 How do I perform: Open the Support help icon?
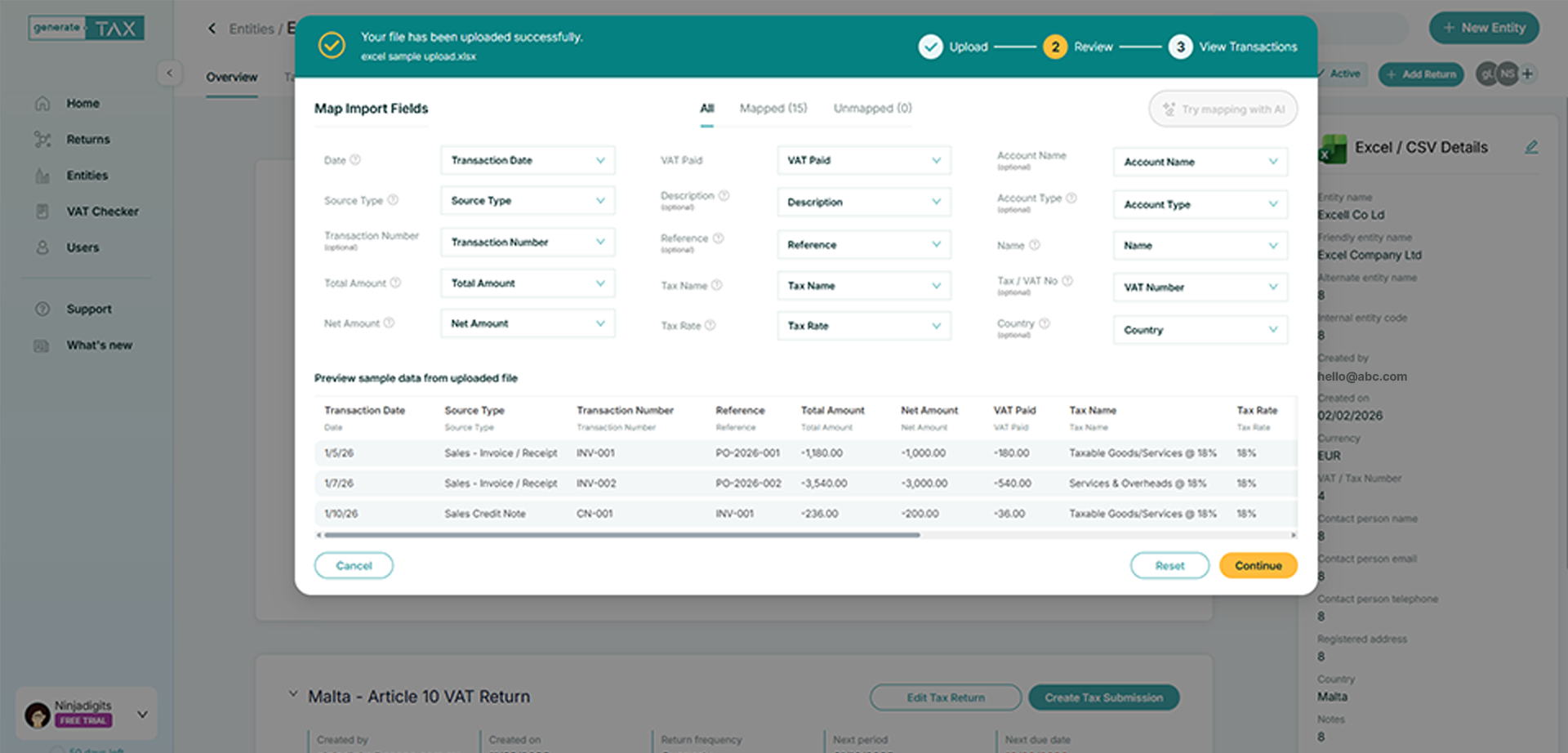(x=42, y=310)
